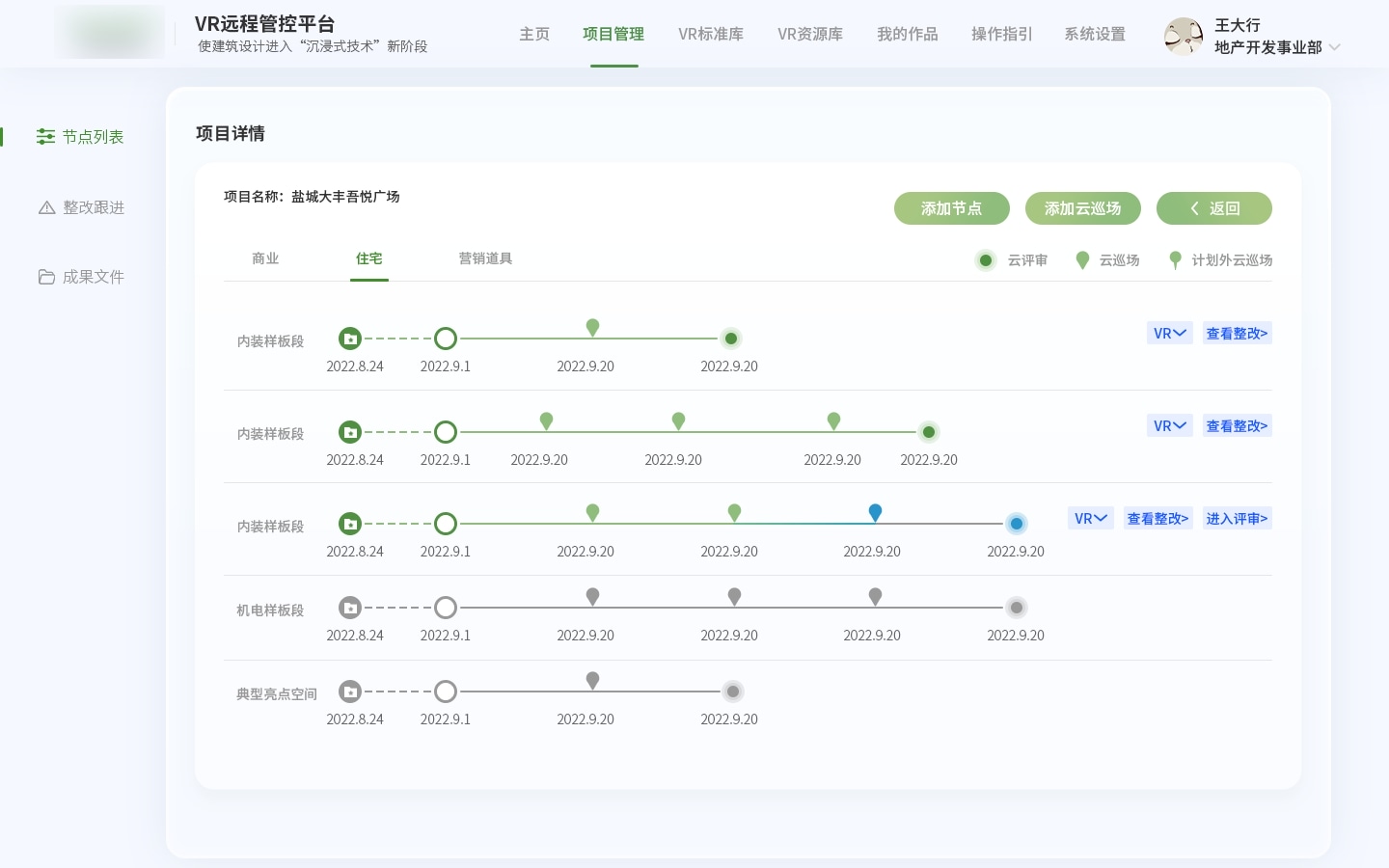Click camera icon on 典型亮点空间 row
This screenshot has width=1389, height=868.
pos(350,692)
